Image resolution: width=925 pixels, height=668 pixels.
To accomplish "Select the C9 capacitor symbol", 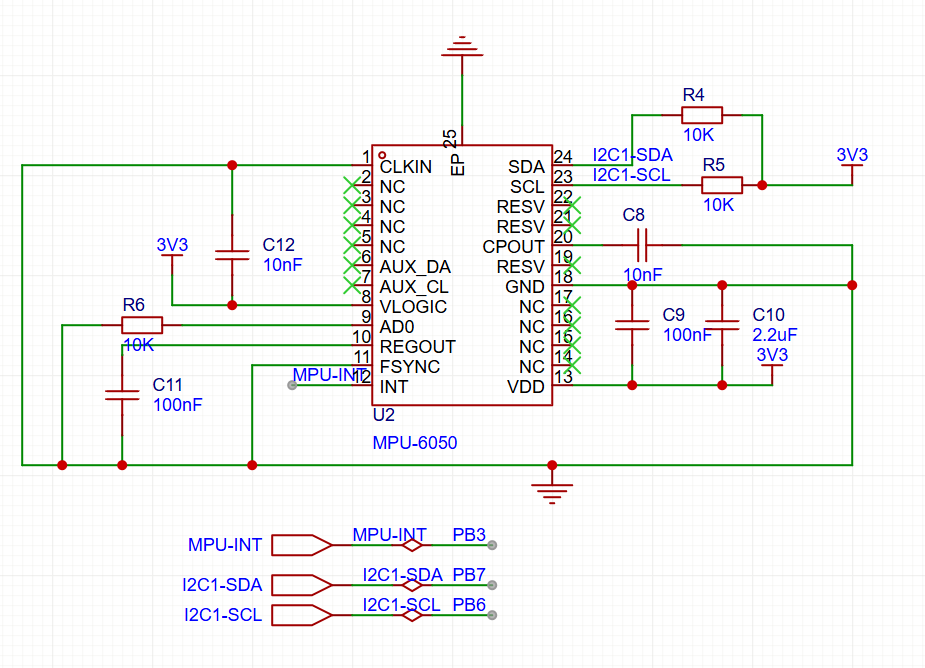I will tap(632, 324).
